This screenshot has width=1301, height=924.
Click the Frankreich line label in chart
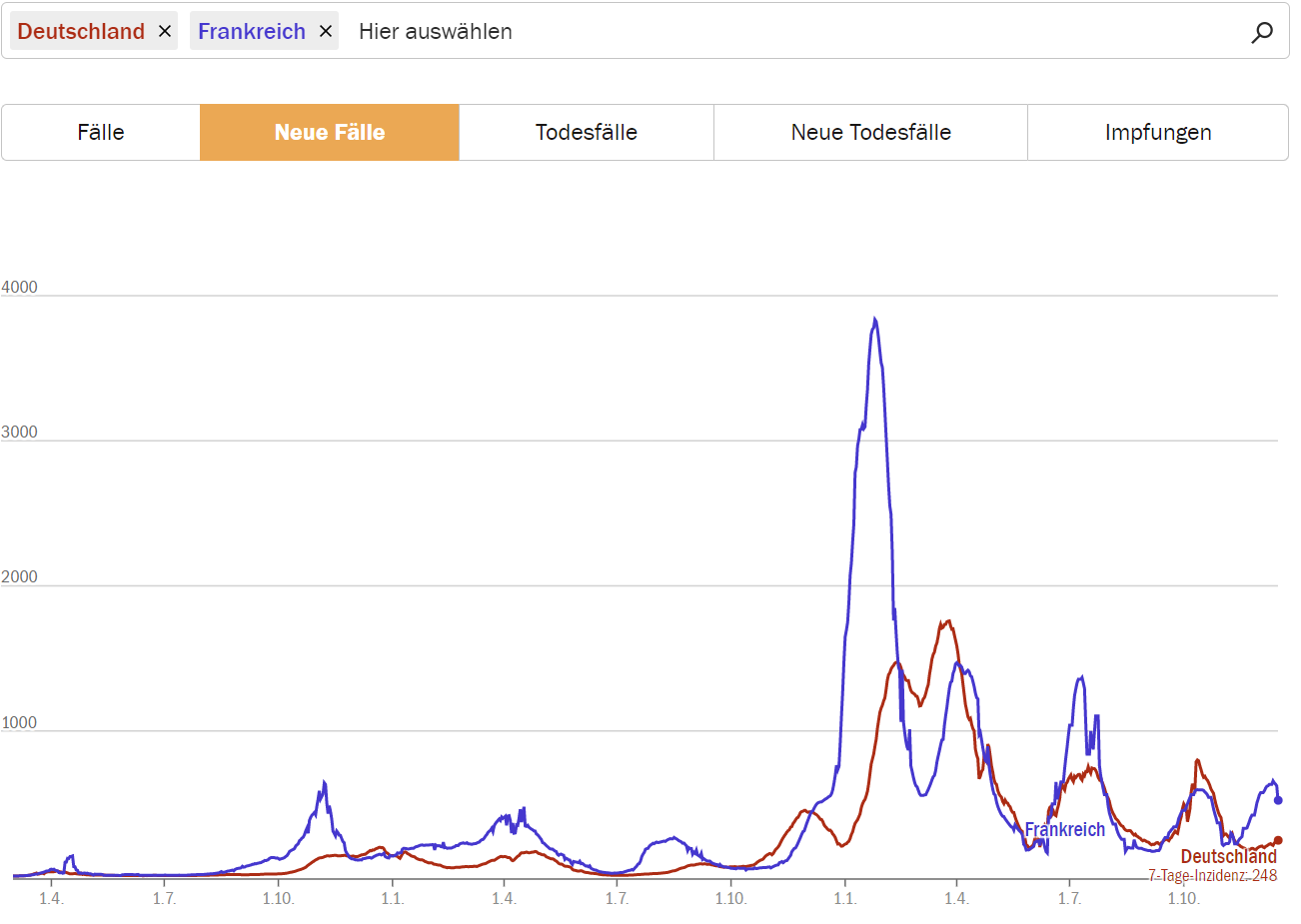point(1065,829)
